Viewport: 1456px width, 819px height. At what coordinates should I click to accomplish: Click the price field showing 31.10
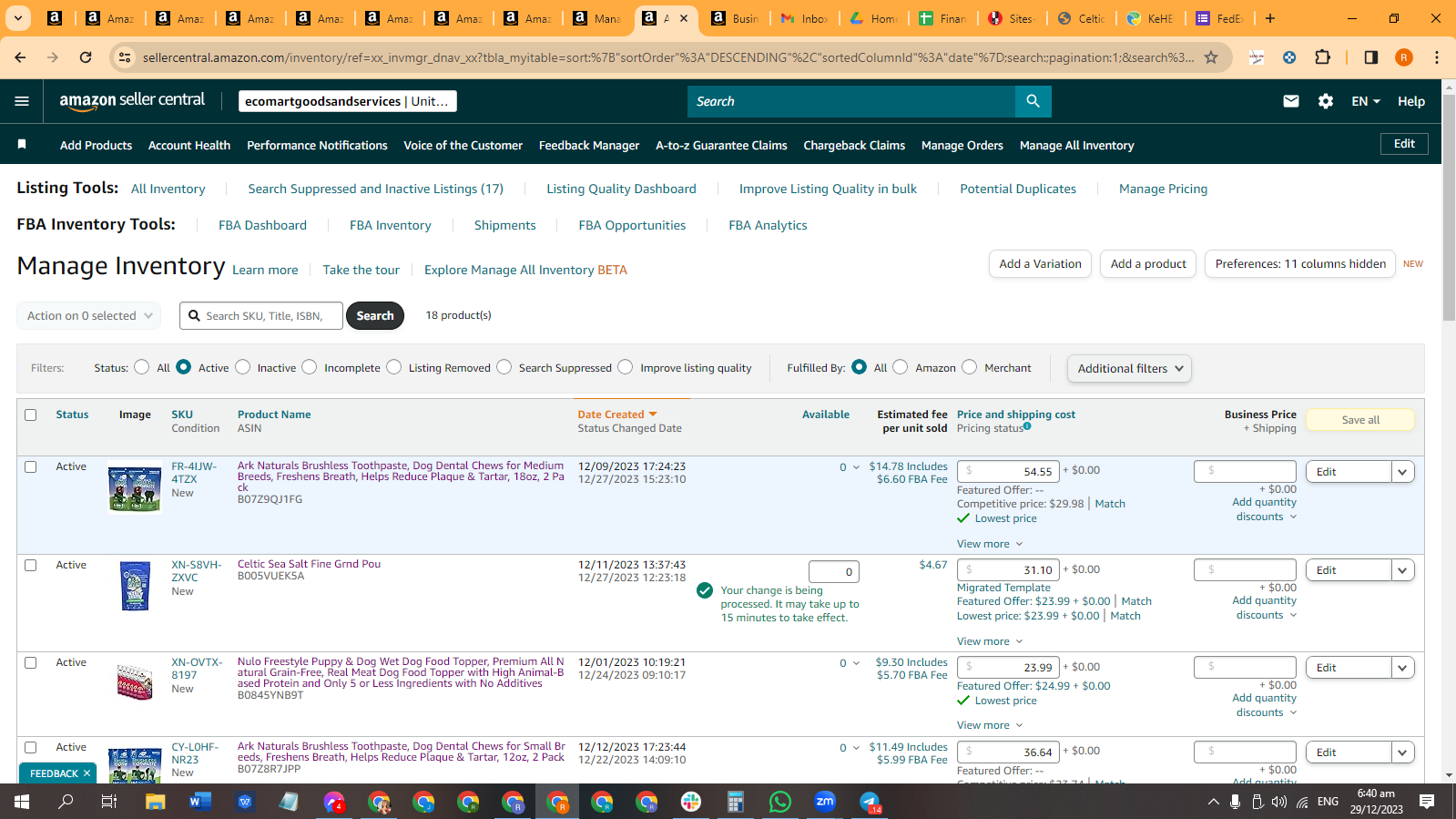pos(1008,570)
